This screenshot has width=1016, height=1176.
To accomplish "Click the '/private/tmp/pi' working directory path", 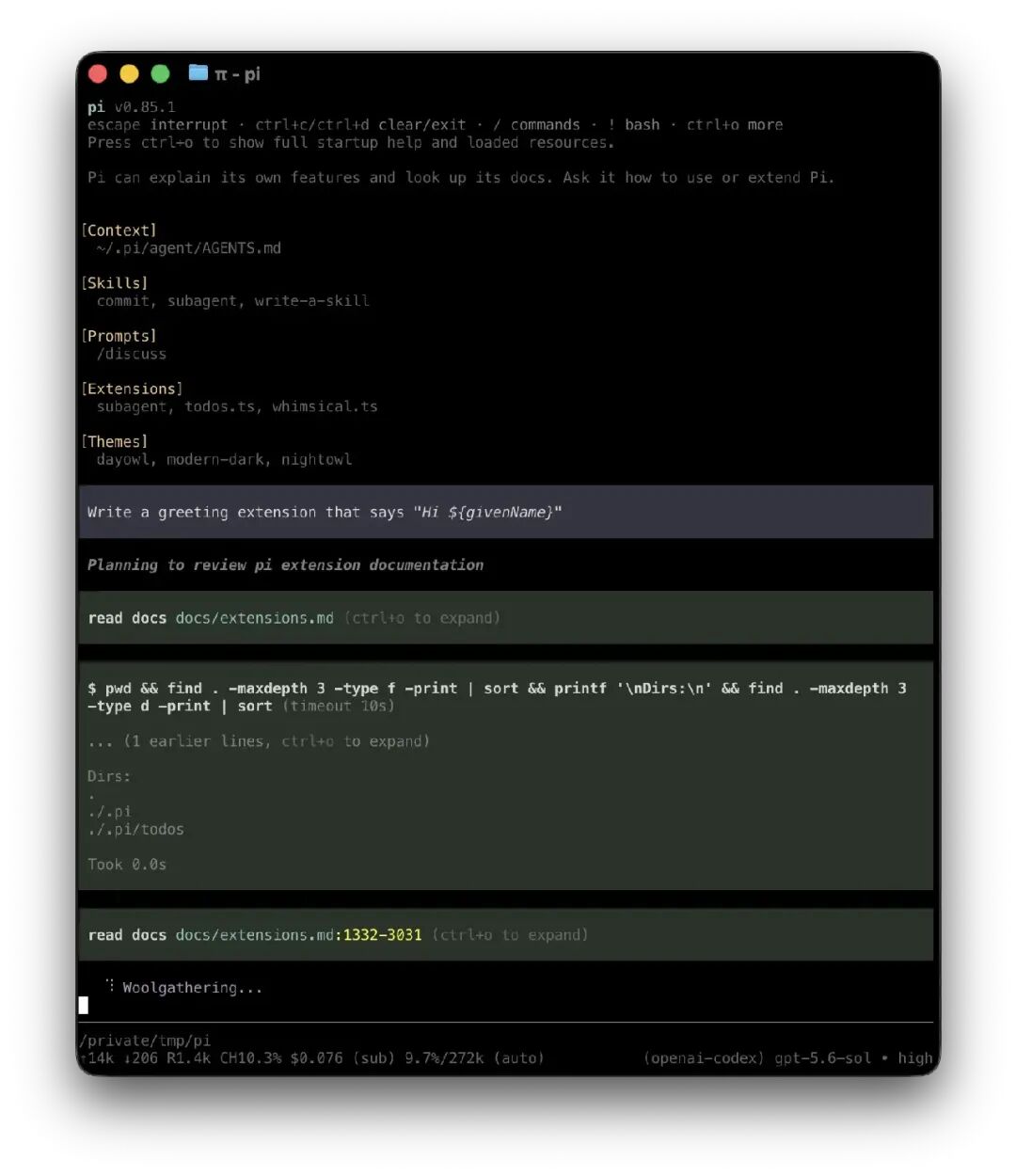I will pos(145,1041).
